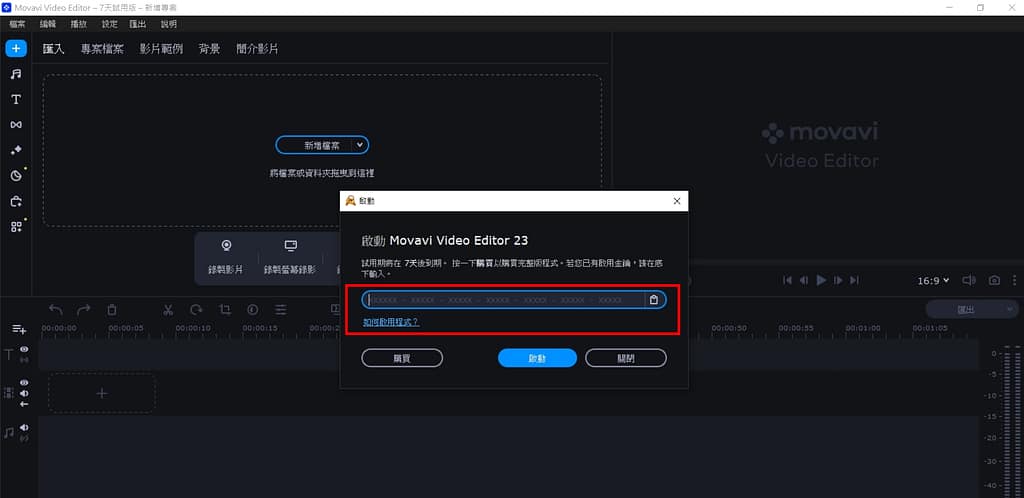Viewport: 1024px width, 498px height.
Task: Open the Effects sparkle sidebar icon
Action: tap(16, 150)
